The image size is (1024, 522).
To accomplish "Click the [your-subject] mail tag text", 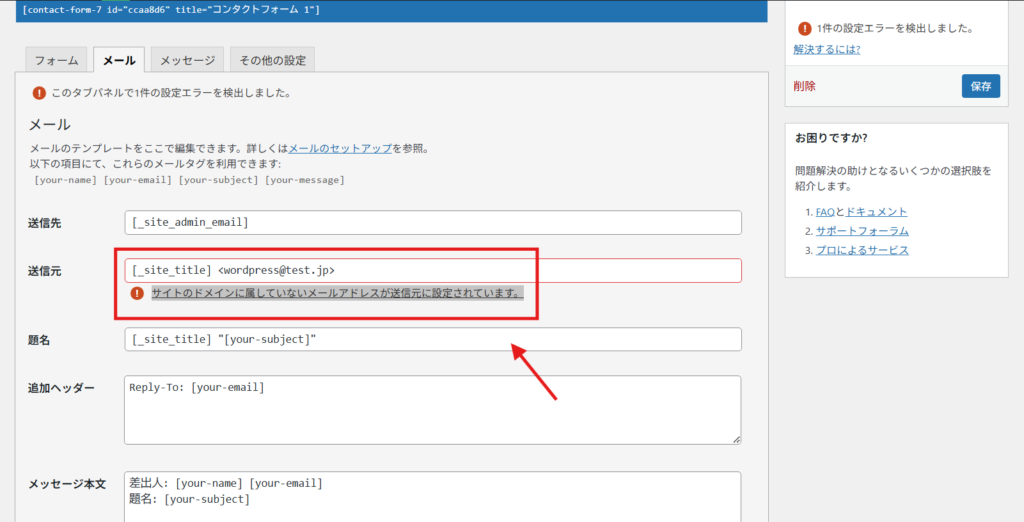I will [219, 180].
